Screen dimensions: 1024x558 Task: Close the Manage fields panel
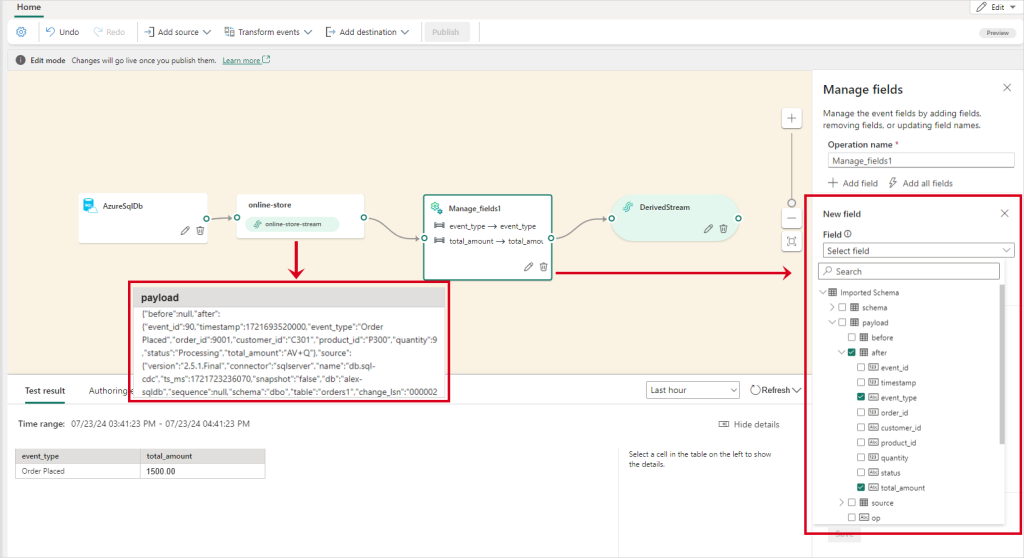point(1007,88)
